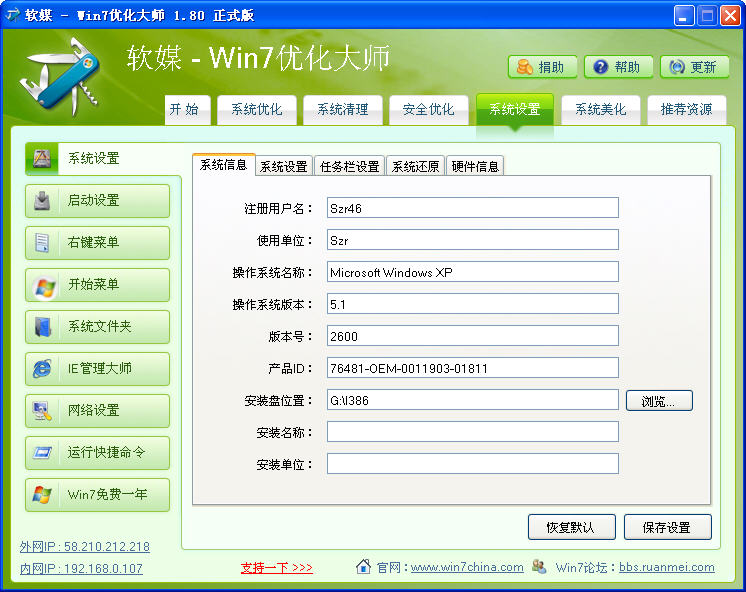746x592 pixels.
Task: Click 恢复默认 restore defaults button
Action: 571,527
